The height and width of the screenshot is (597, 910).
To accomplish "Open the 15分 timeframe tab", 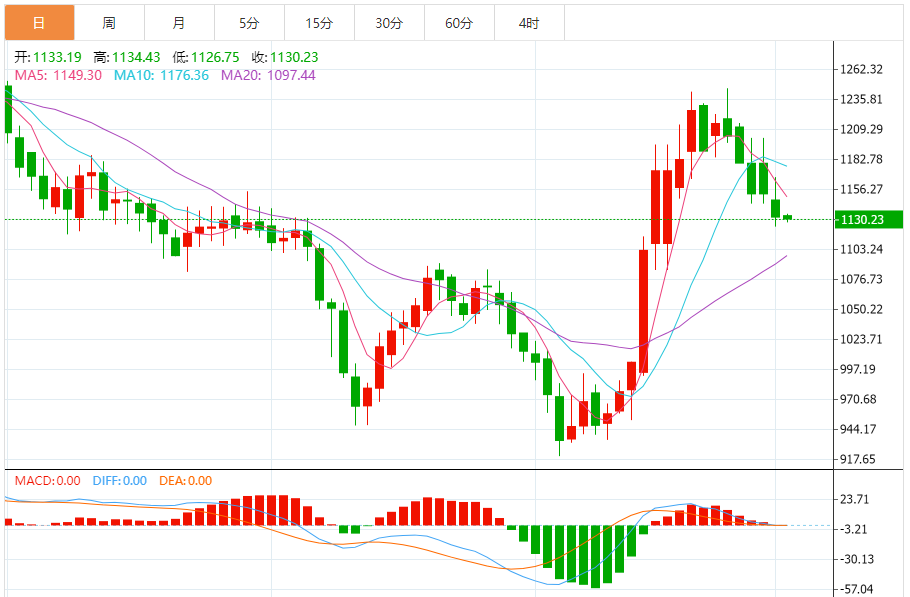I will tap(319, 23).
